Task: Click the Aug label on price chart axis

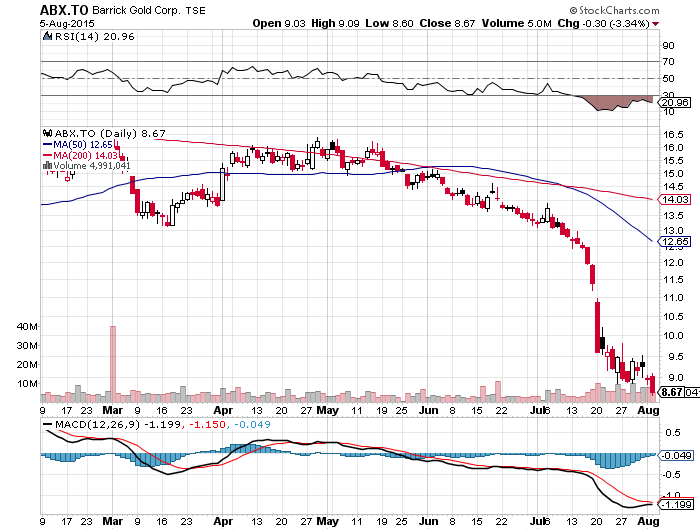Action: click(x=649, y=410)
